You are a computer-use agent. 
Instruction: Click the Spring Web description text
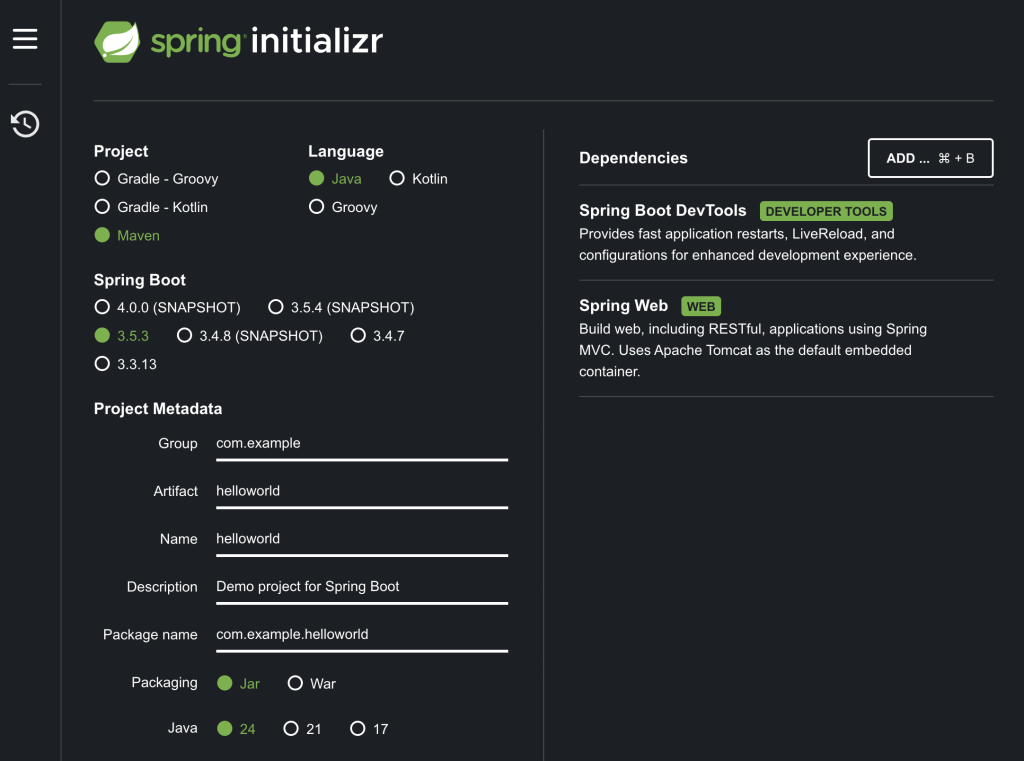click(x=753, y=350)
